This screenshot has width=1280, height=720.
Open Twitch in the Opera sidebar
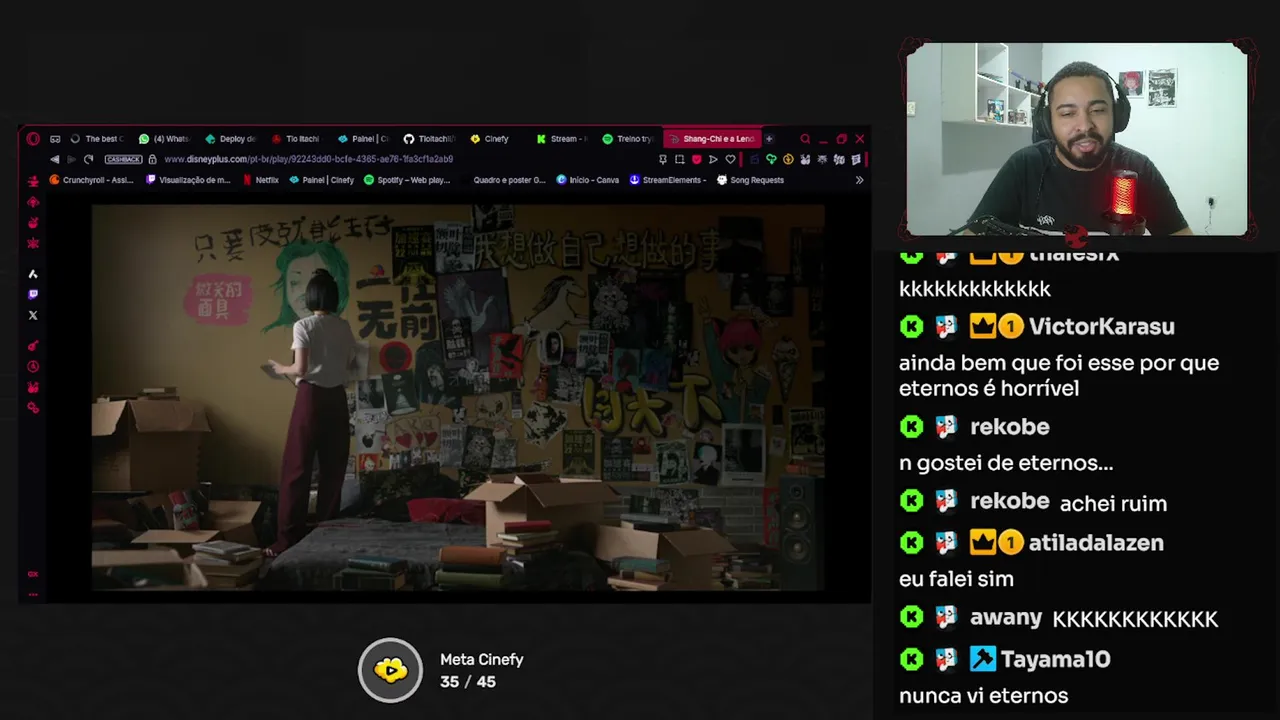[33, 294]
